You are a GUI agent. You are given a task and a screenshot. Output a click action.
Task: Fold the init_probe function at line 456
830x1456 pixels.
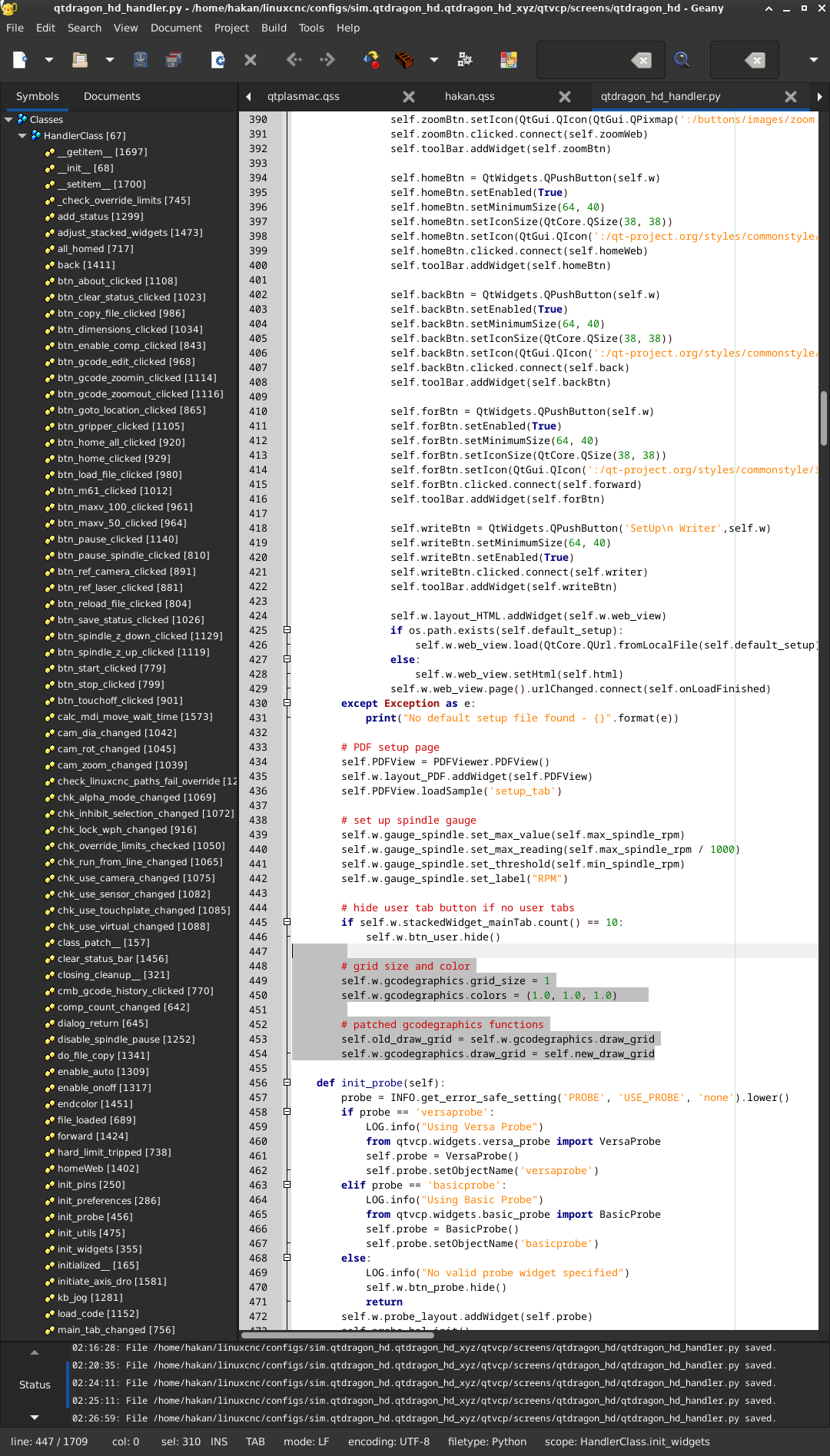287,1083
